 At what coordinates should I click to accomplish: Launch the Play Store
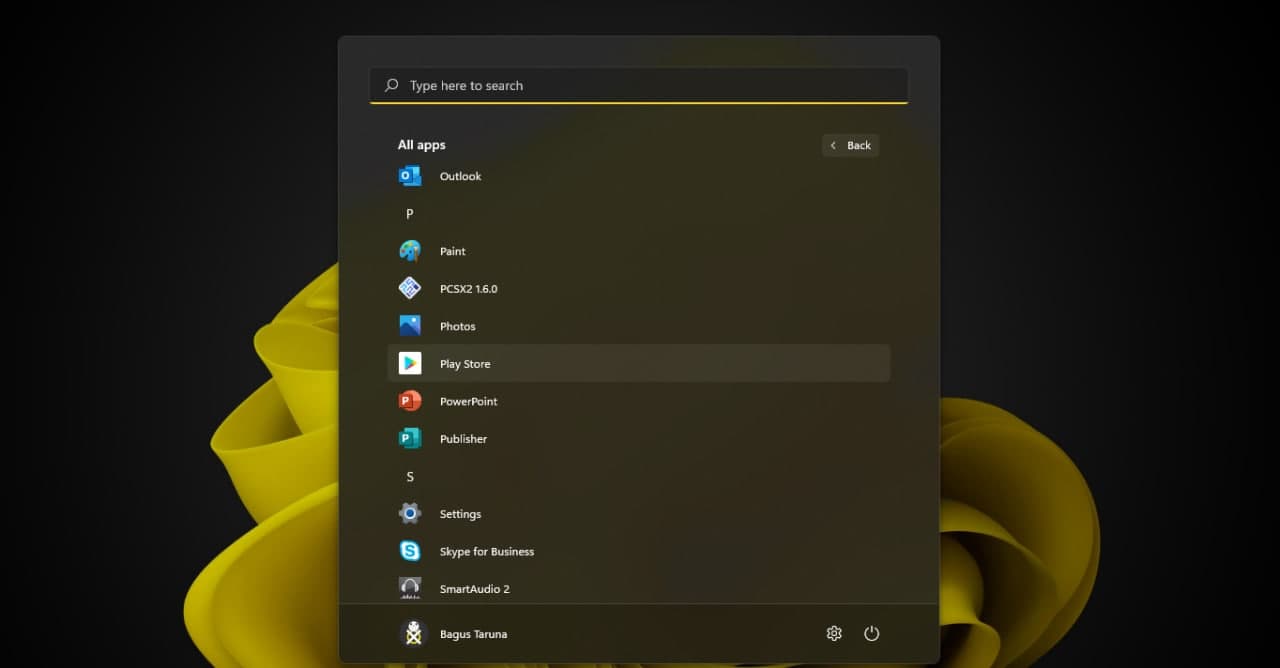pyautogui.click(x=464, y=363)
